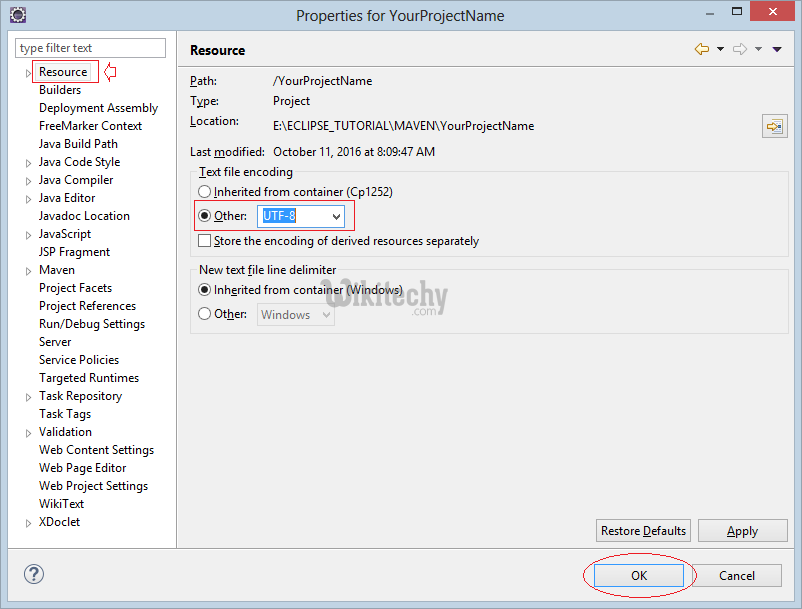Open the Project Facets page
802x609 pixels.
[75, 288]
